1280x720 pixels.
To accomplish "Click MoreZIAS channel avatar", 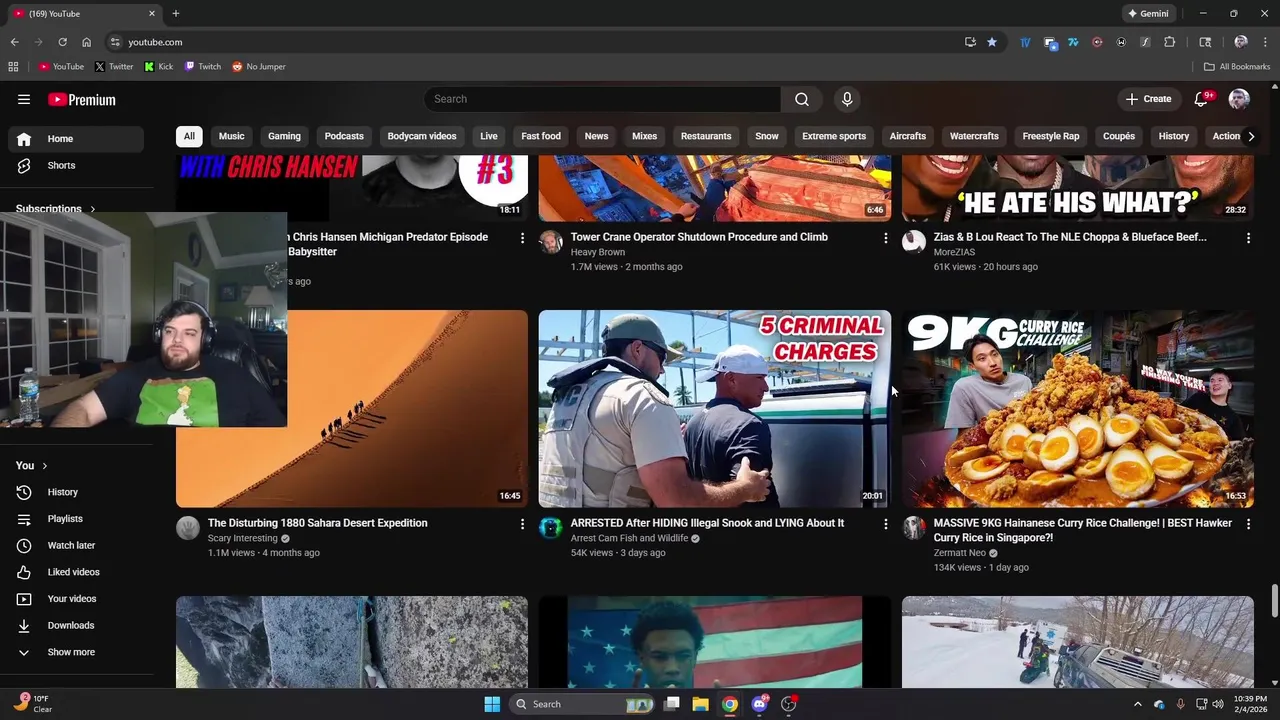I will coord(914,242).
